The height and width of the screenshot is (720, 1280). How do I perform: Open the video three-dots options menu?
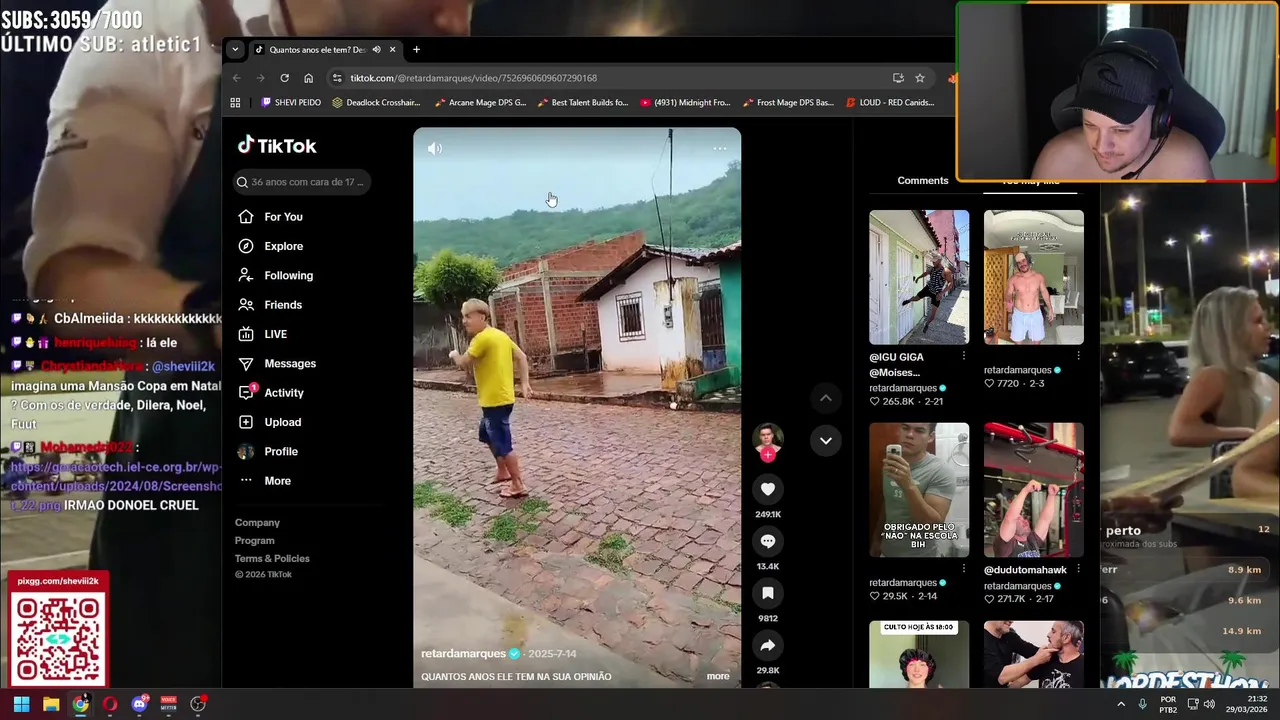[x=719, y=148]
